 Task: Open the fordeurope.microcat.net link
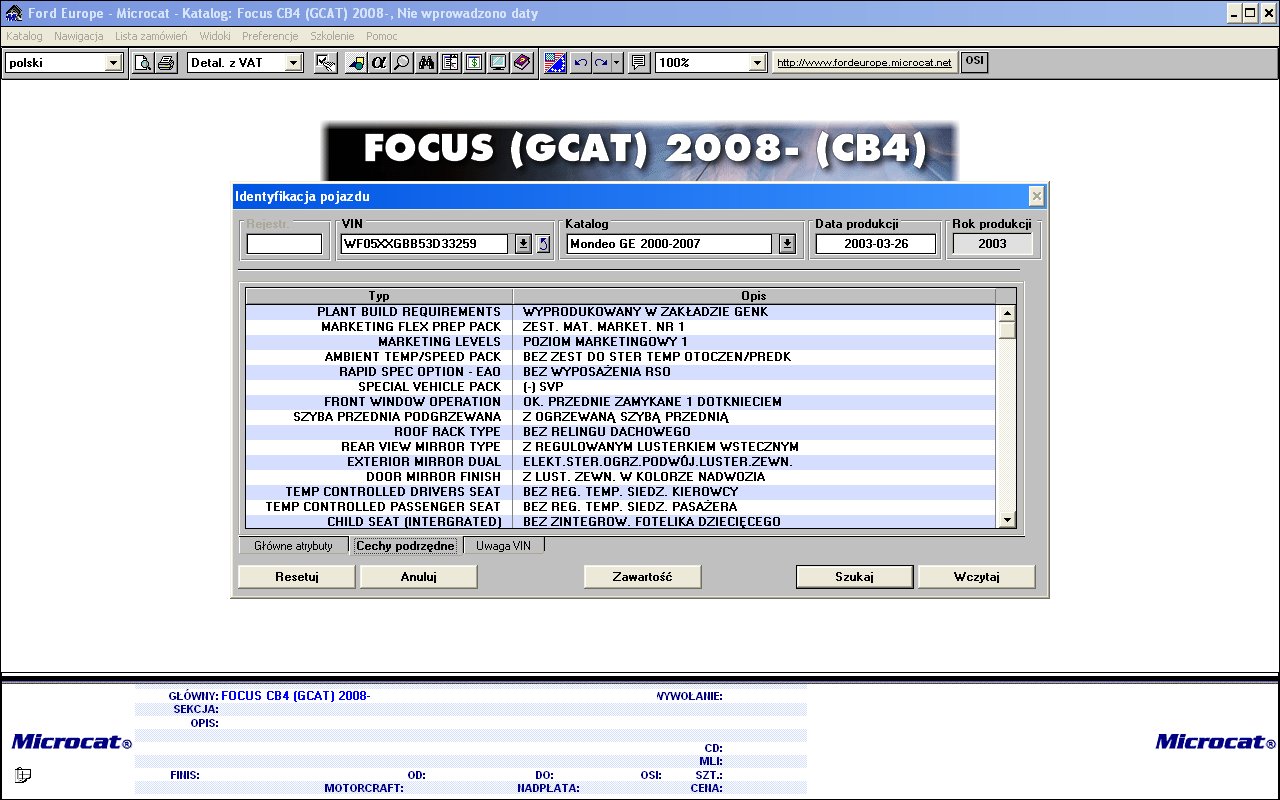[864, 63]
